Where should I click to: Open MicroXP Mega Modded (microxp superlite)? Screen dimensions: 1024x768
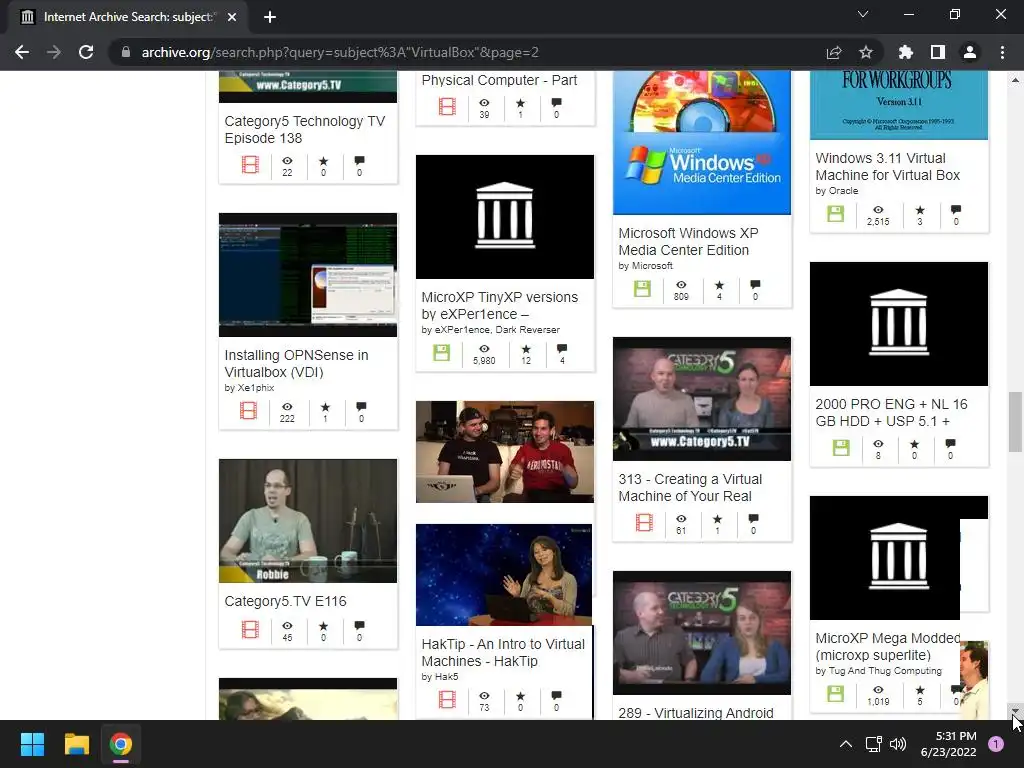pos(888,647)
